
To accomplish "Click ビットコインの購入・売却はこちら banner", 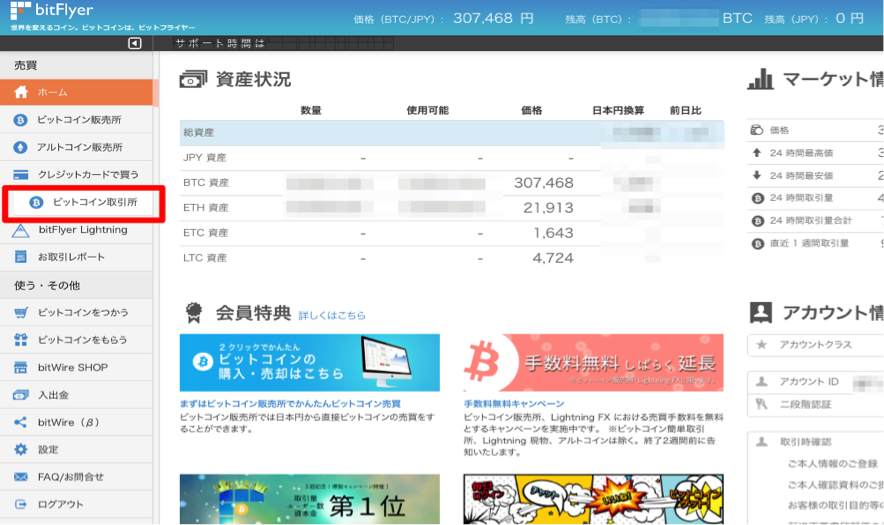I will (310, 363).
